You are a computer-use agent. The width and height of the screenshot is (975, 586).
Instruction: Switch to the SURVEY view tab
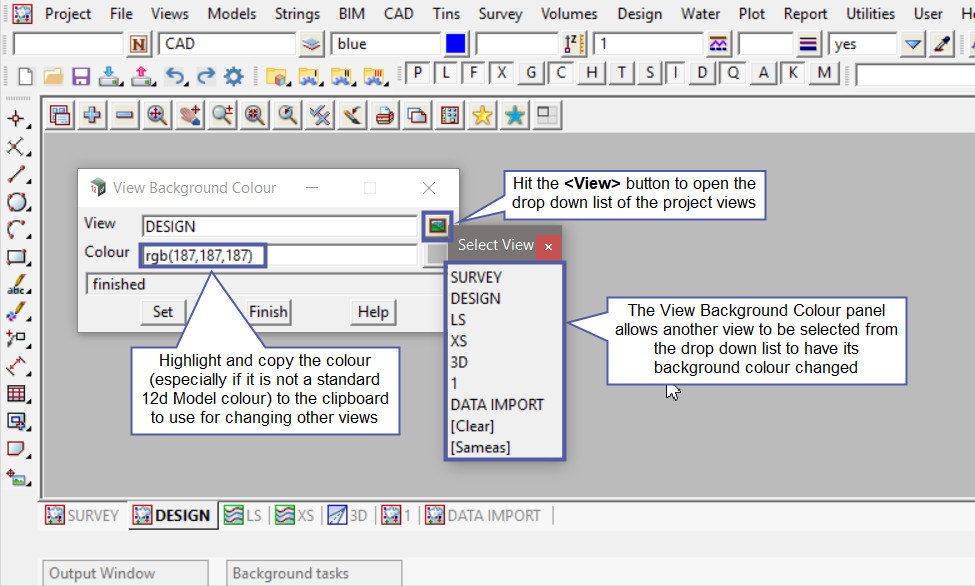(83, 516)
